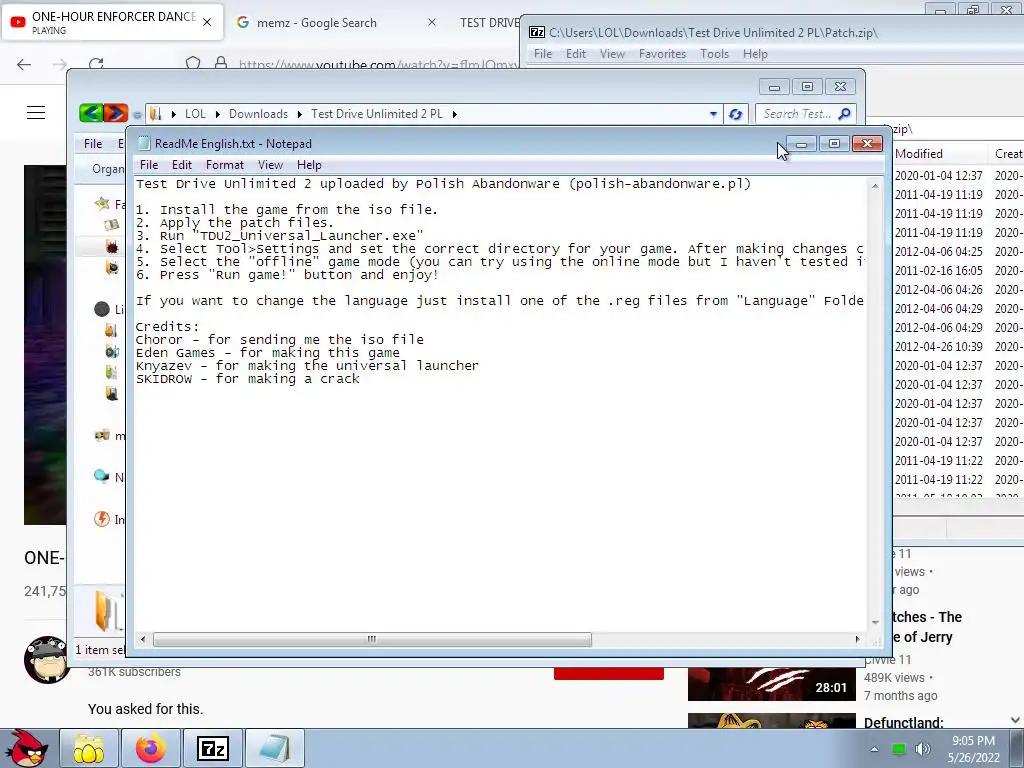Open the Notepad Edit menu
The image size is (1024, 768).
click(182, 165)
